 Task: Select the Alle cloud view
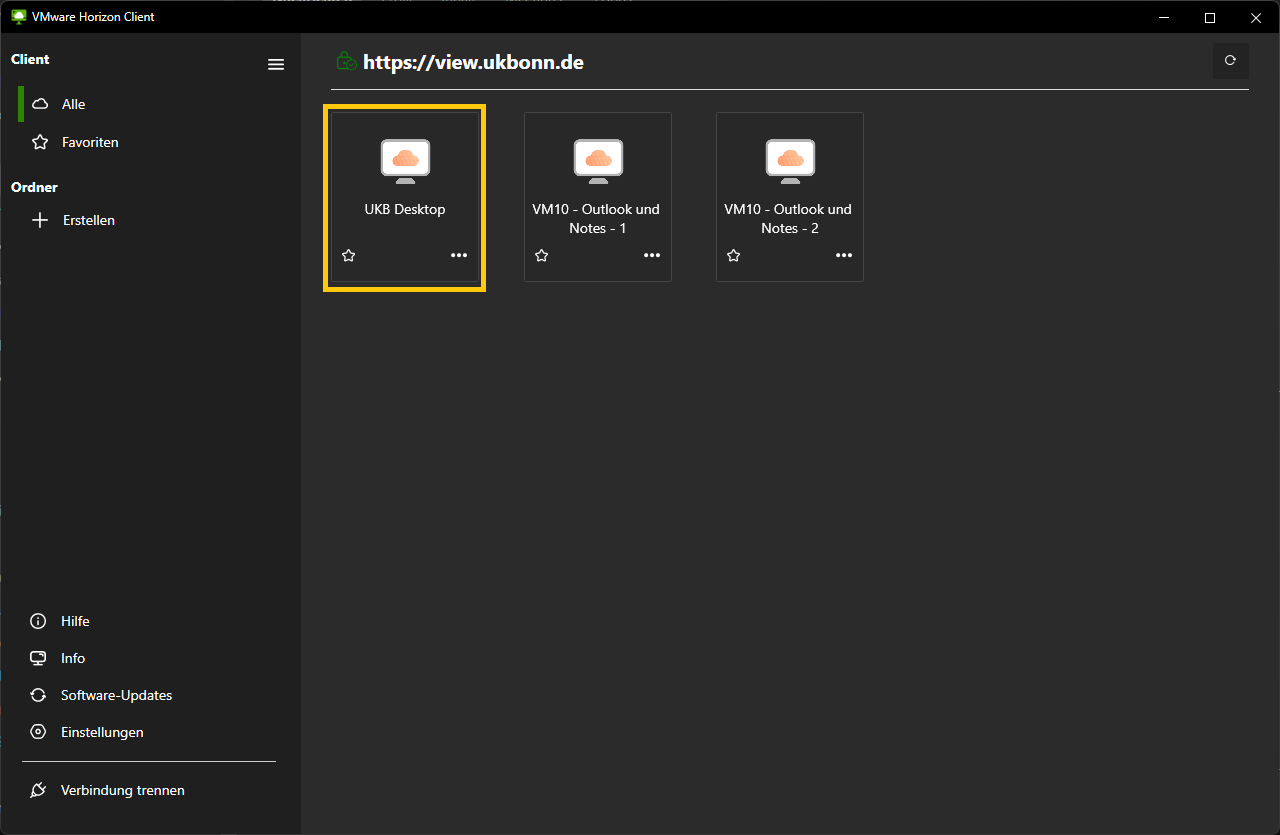click(x=150, y=104)
